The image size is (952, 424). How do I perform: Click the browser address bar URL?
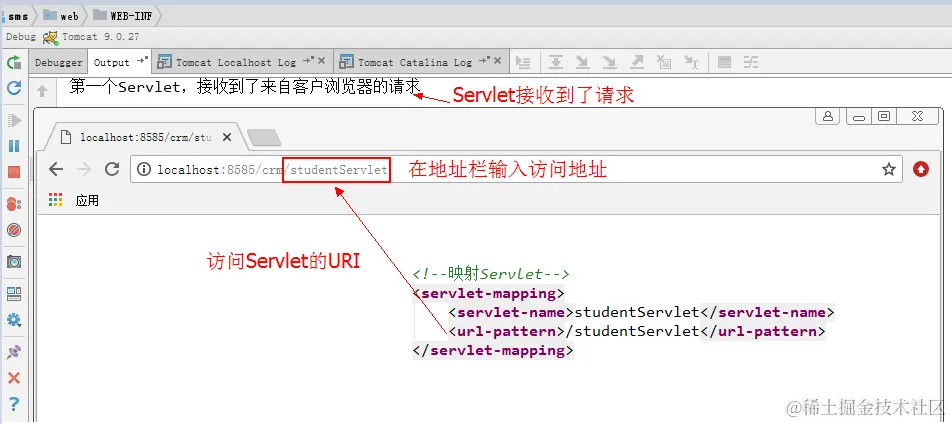pos(272,170)
